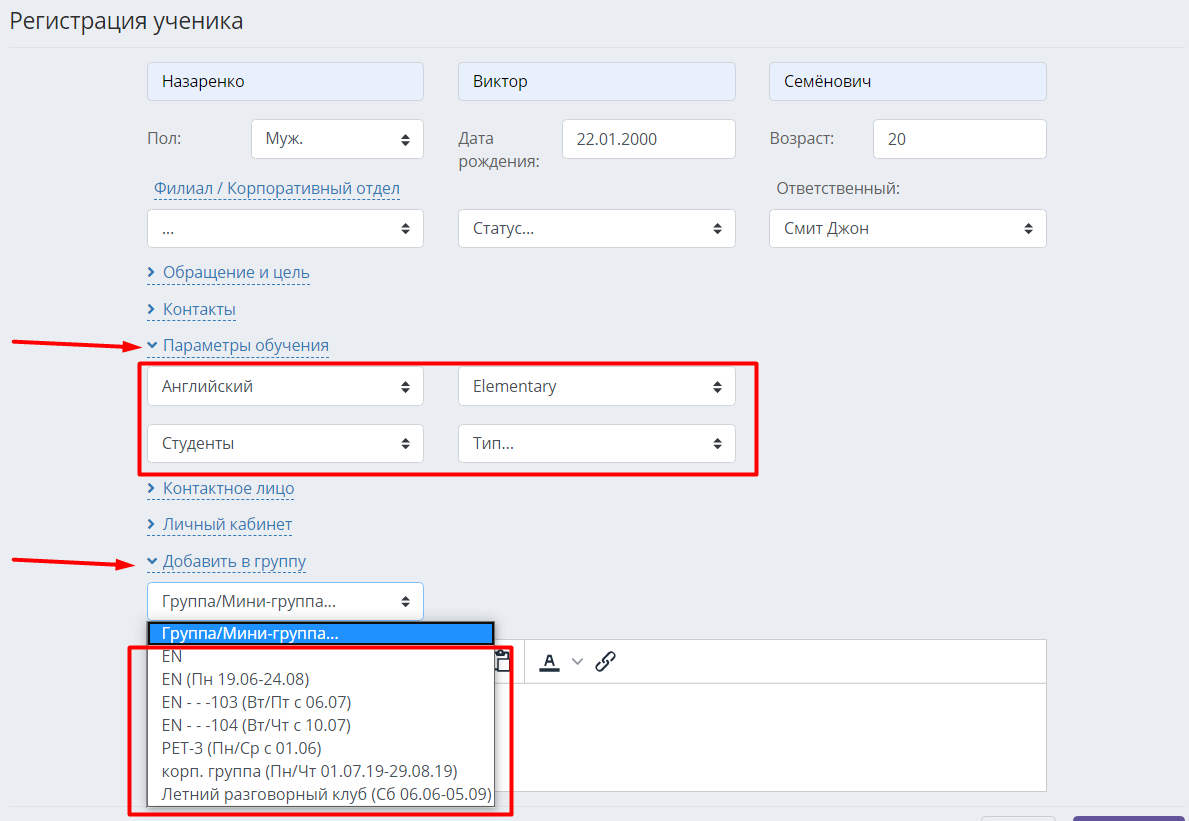Collapse the Параметры обучения section
The image size is (1189, 821).
238,345
